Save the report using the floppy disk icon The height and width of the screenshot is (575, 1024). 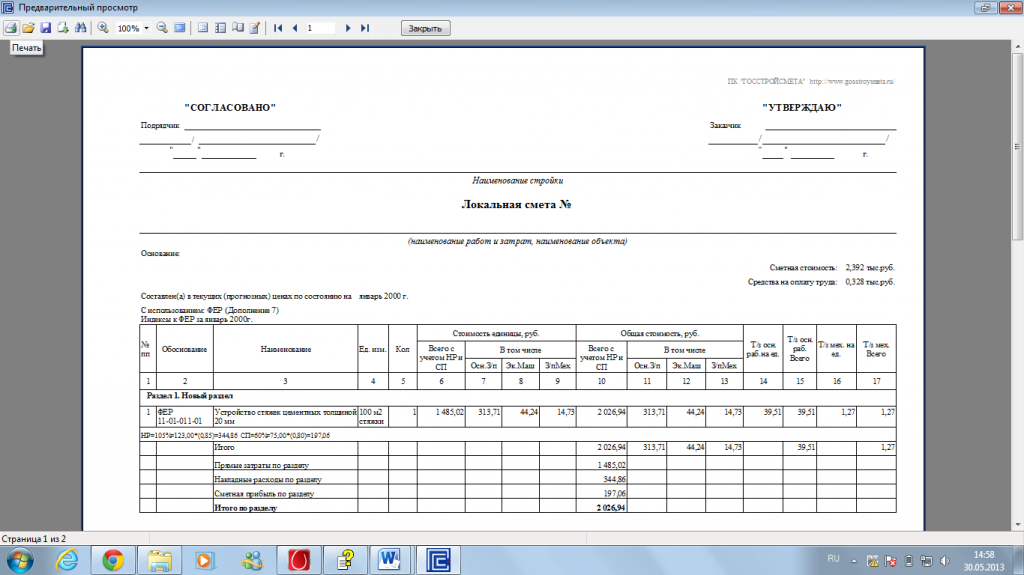(46, 28)
